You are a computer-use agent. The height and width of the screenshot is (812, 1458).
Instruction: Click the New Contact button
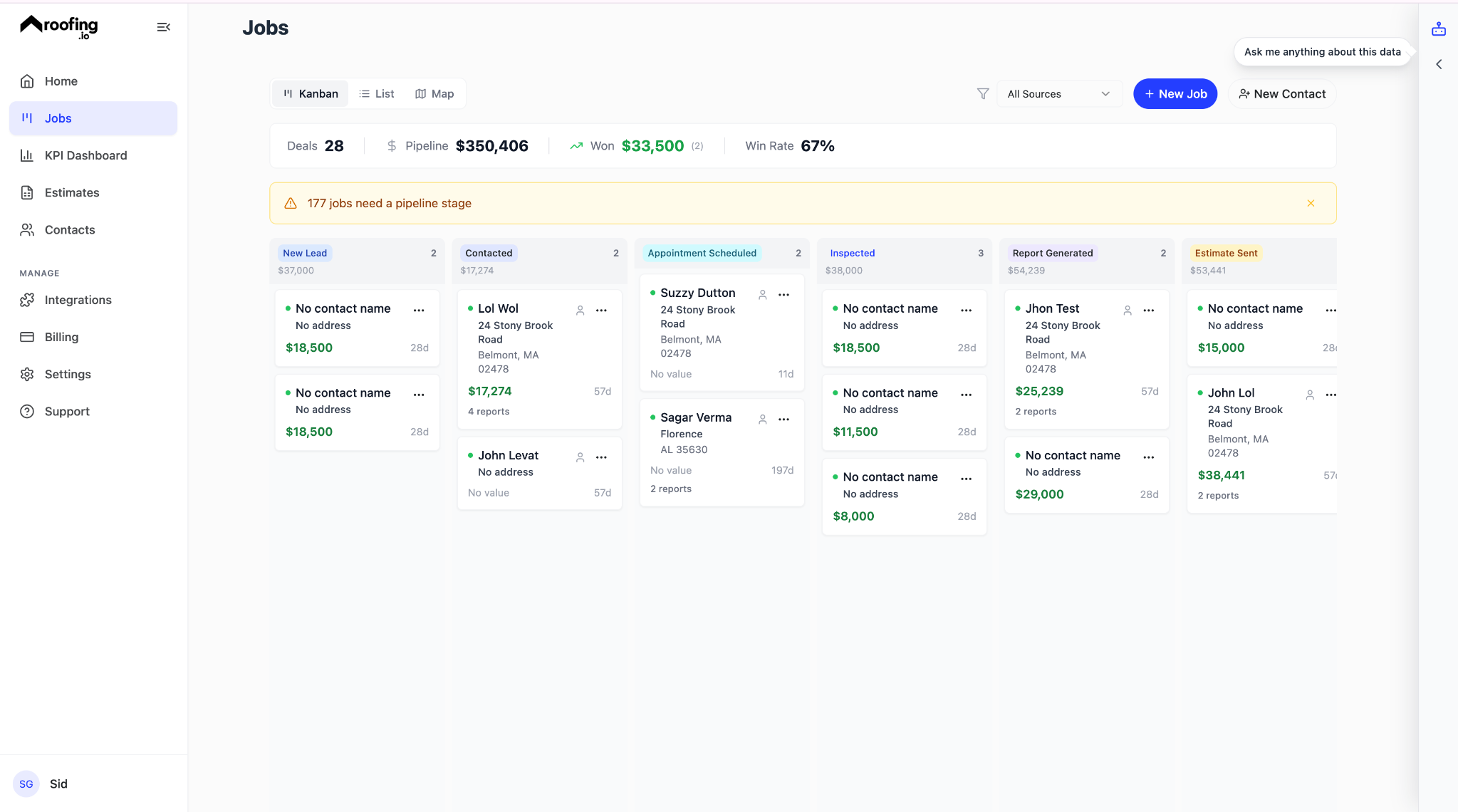click(x=1281, y=93)
